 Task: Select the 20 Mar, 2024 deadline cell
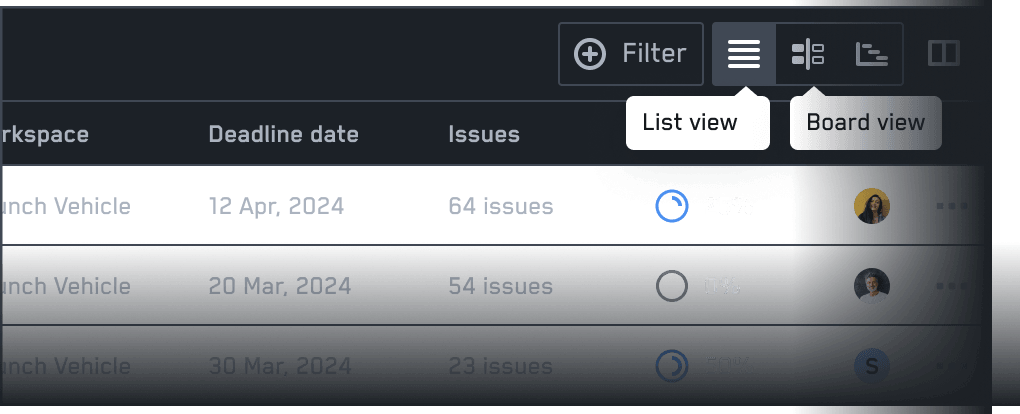point(280,286)
